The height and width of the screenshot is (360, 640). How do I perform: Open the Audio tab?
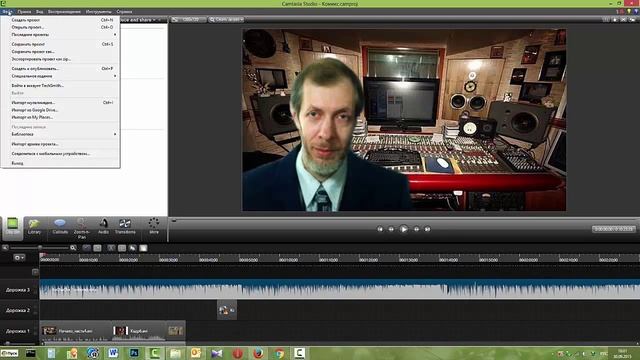103,227
